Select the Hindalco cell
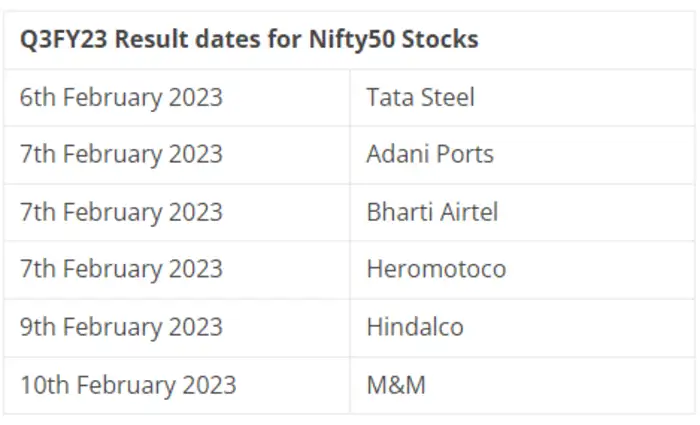700x425 pixels. coord(415,327)
